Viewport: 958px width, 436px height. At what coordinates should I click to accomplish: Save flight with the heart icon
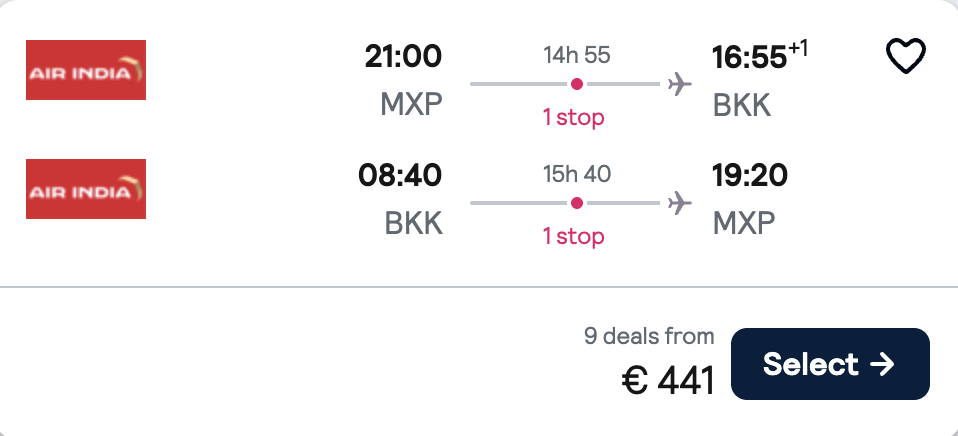[905, 56]
